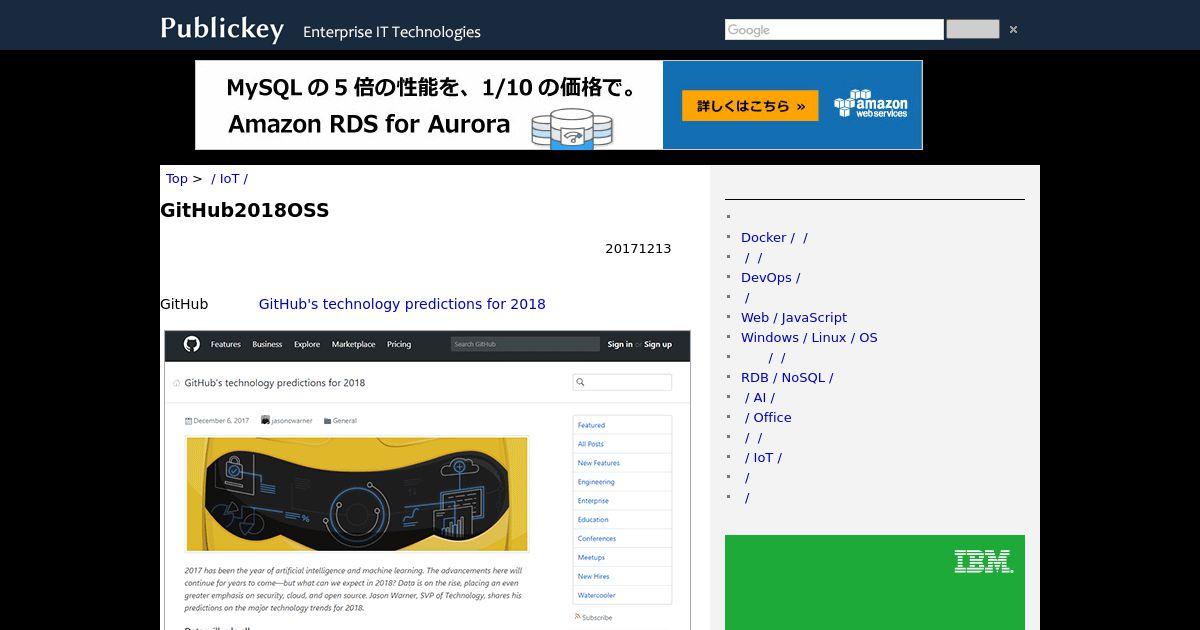Screen dimensions: 1200x630
Task: Click the jasoncwarner author avatar
Action: point(265,421)
